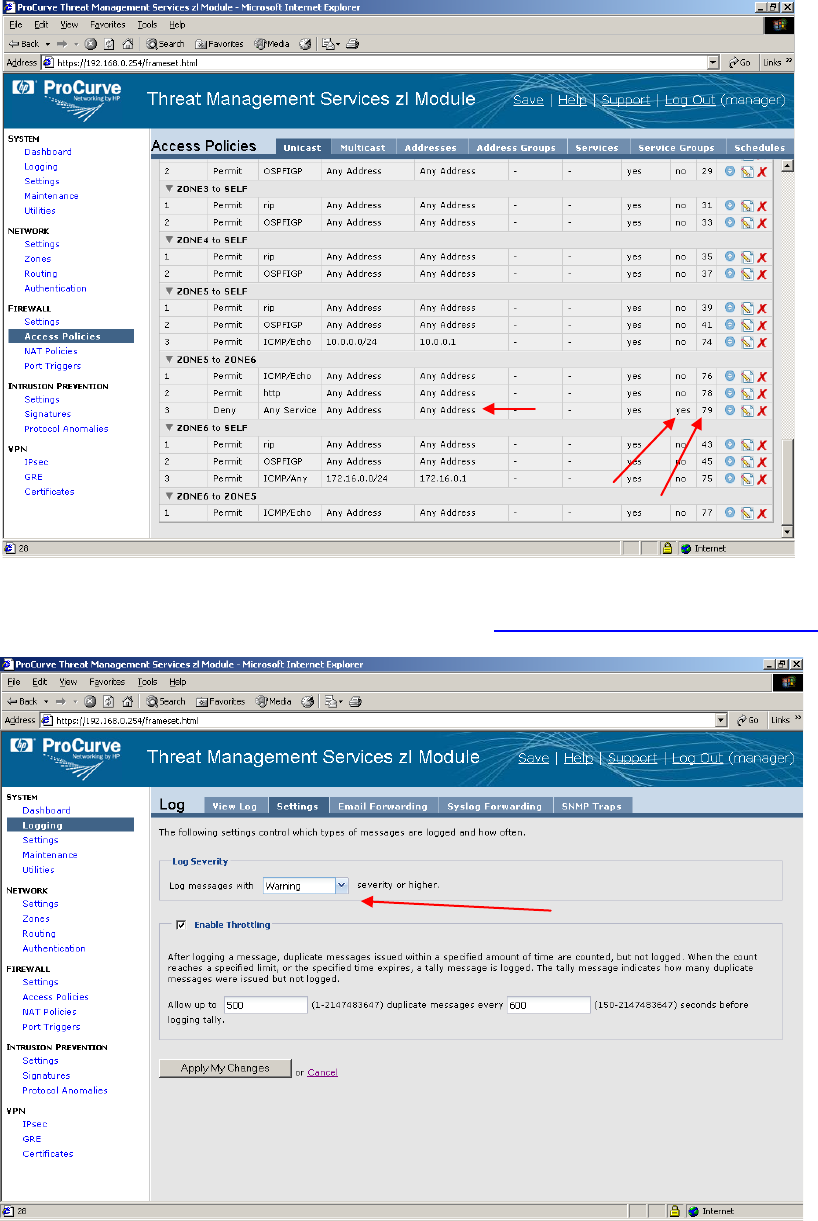Click the Refresh icon in the Access Policies window toolbar
The width and height of the screenshot is (818, 1221).
pyautogui.click(x=109, y=44)
